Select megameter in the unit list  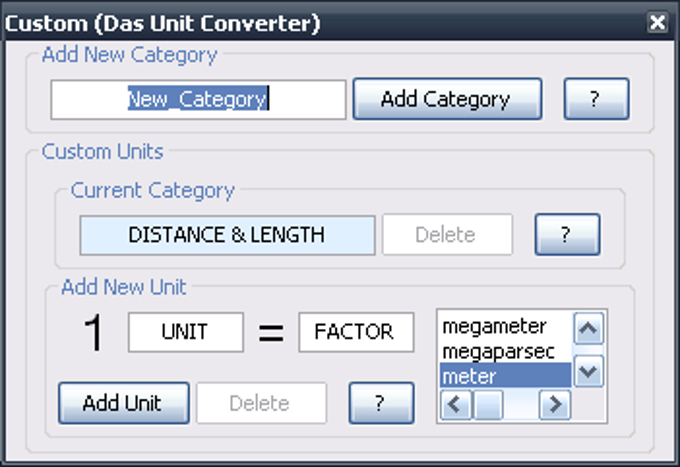[494, 327]
